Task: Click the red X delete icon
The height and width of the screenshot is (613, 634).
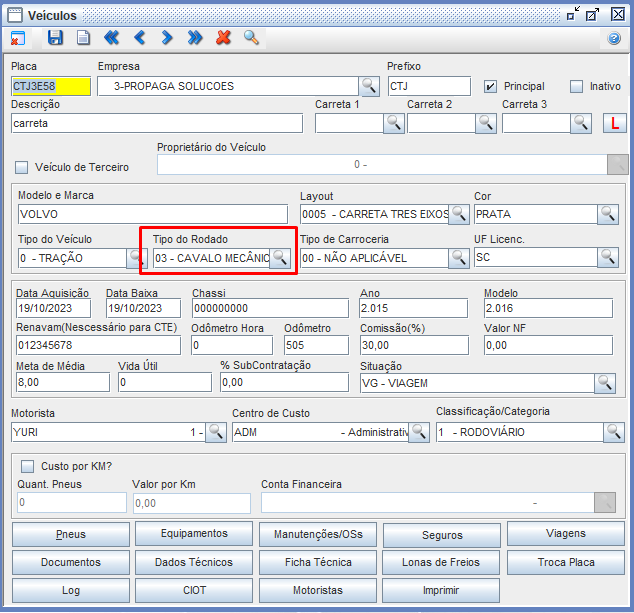Action: (x=223, y=38)
